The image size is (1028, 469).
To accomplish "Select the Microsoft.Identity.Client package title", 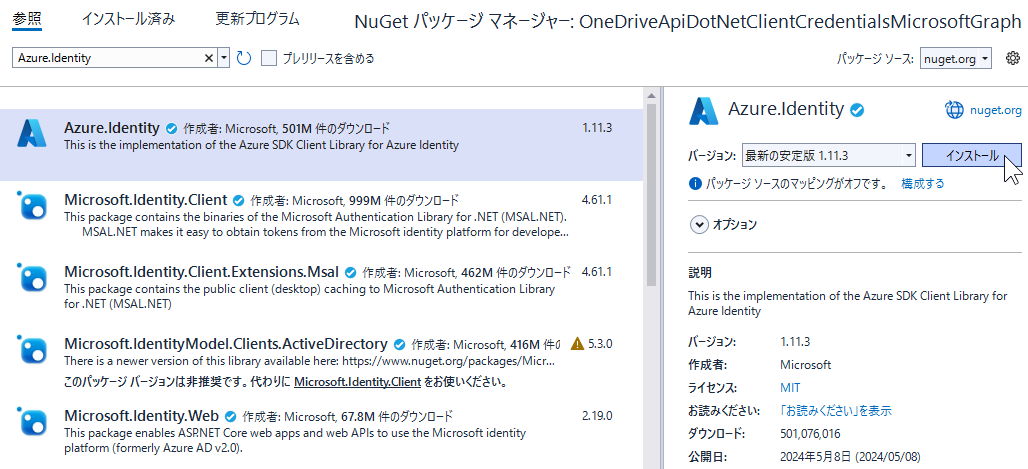I will (x=146, y=199).
